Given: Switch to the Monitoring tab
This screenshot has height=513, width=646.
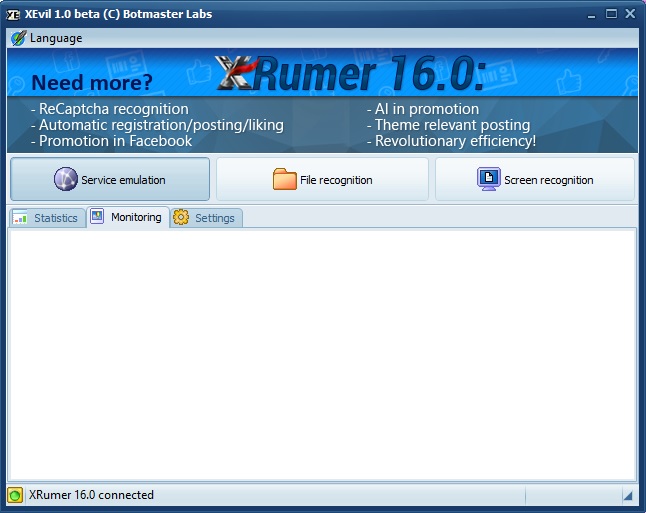Looking at the screenshot, I should [x=128, y=217].
